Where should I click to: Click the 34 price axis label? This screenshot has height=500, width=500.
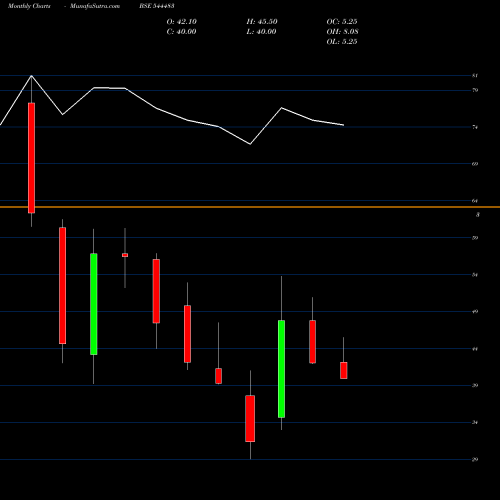click(x=475, y=422)
